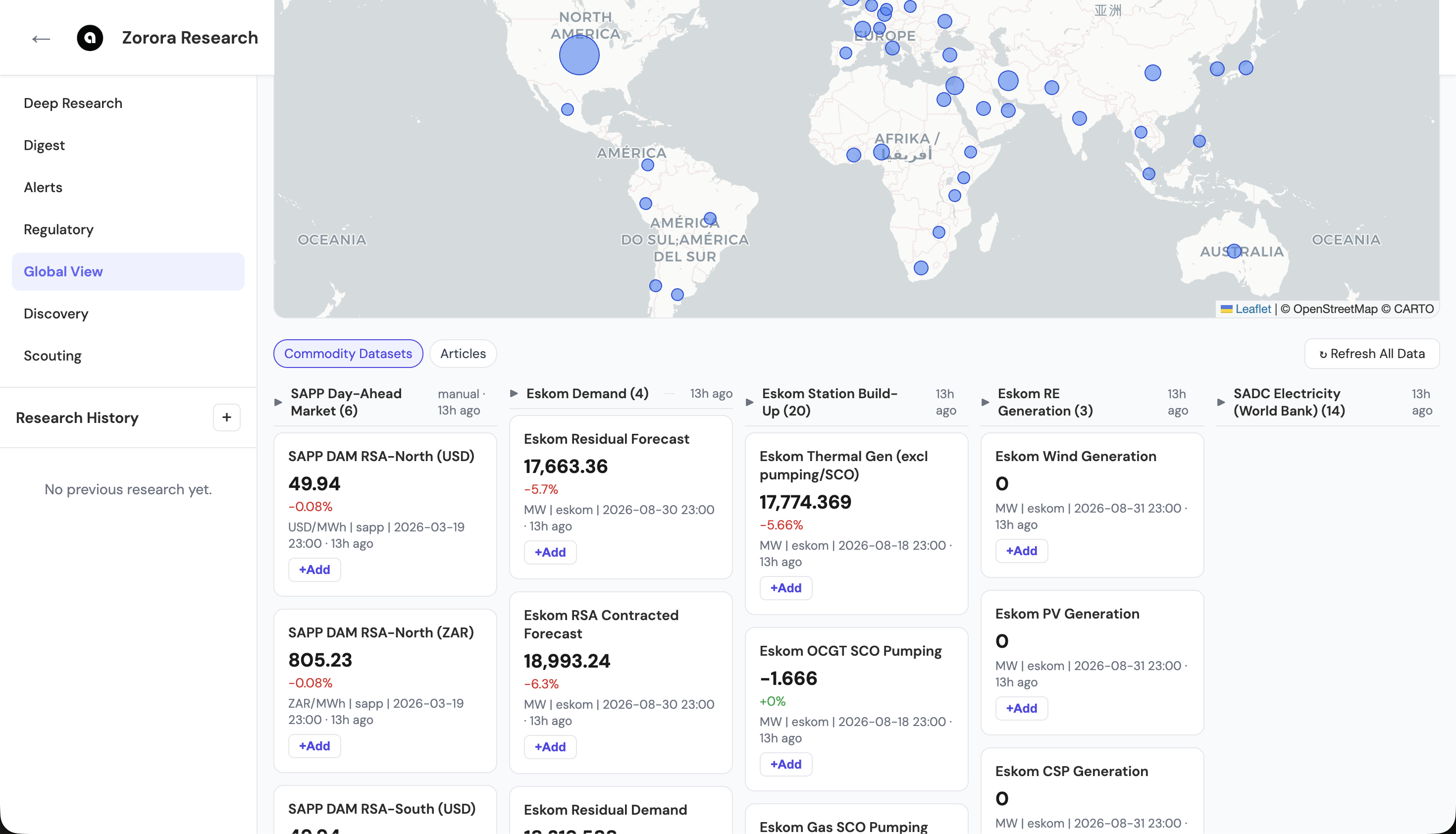The image size is (1456, 834).
Task: Click the 17,774.369 thermal gen value
Action: [x=805, y=502]
